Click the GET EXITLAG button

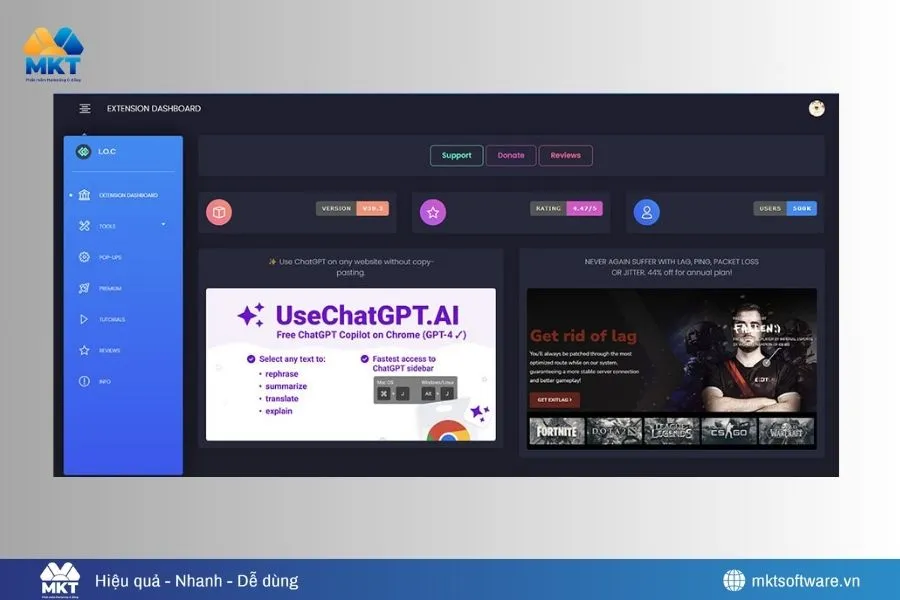(x=554, y=400)
